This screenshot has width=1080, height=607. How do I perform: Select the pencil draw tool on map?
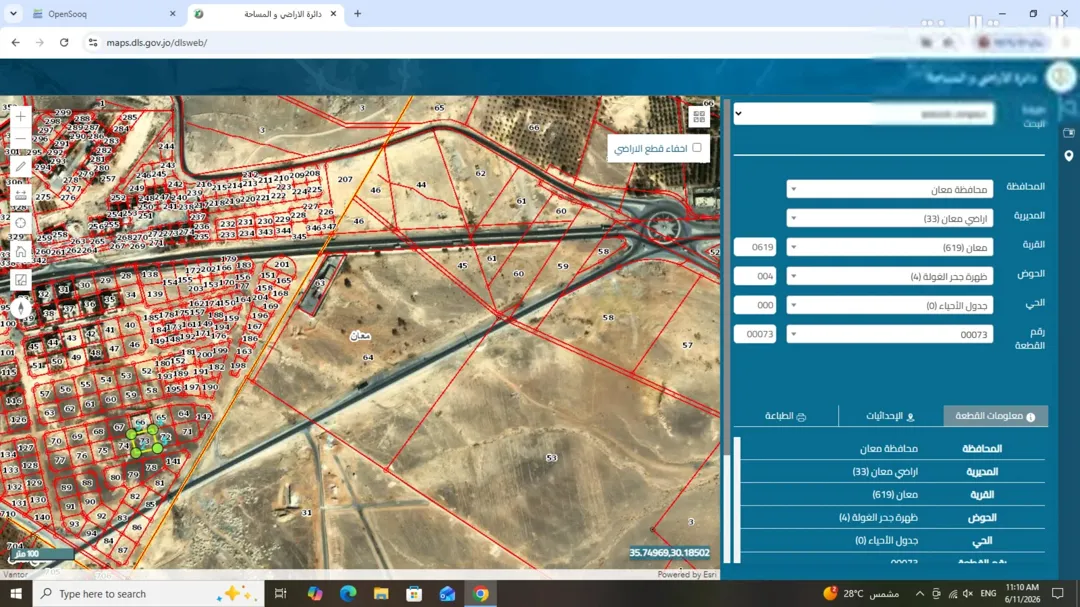tap(21, 167)
